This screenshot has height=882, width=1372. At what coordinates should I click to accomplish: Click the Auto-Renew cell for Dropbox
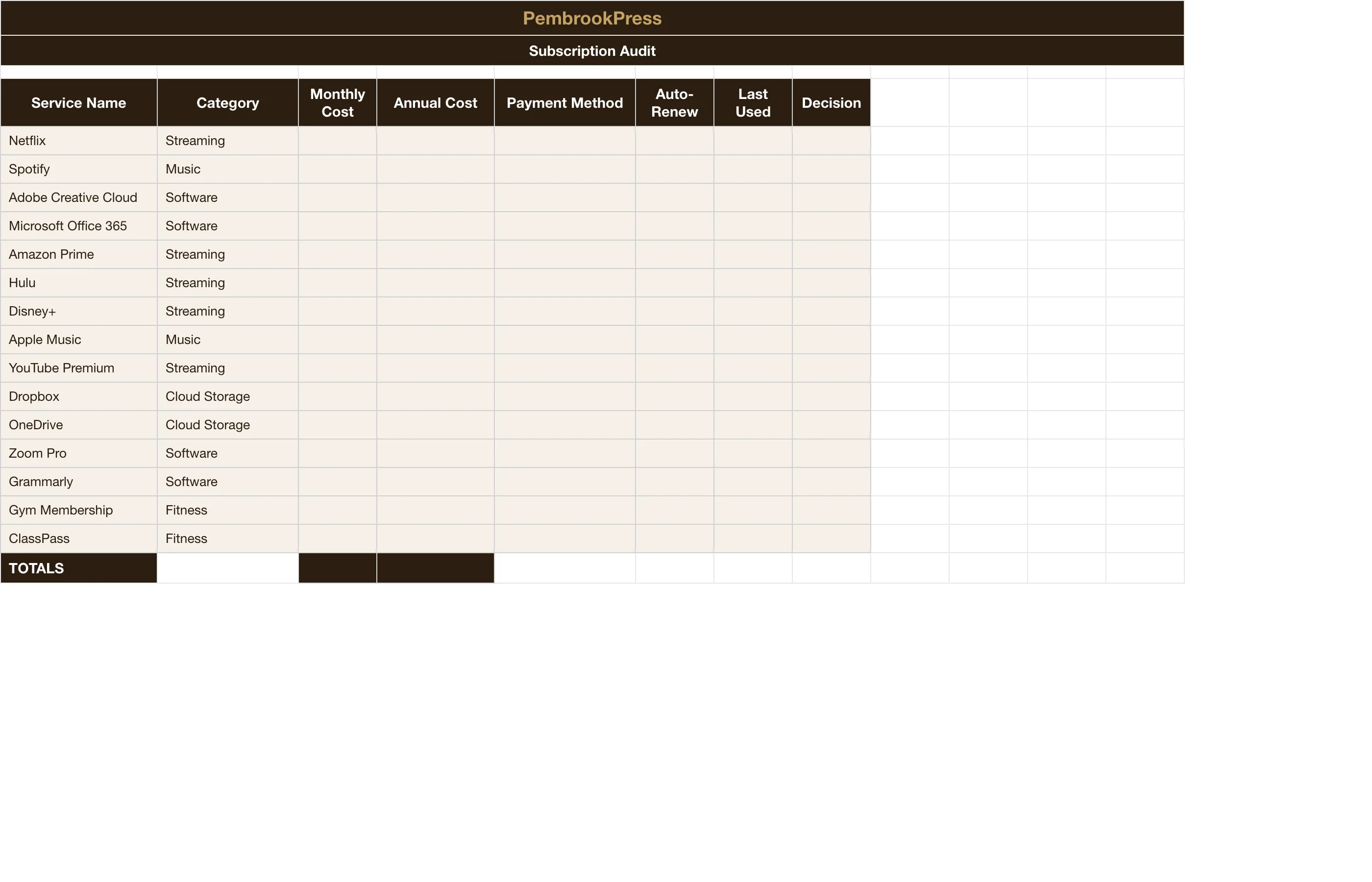pos(675,397)
